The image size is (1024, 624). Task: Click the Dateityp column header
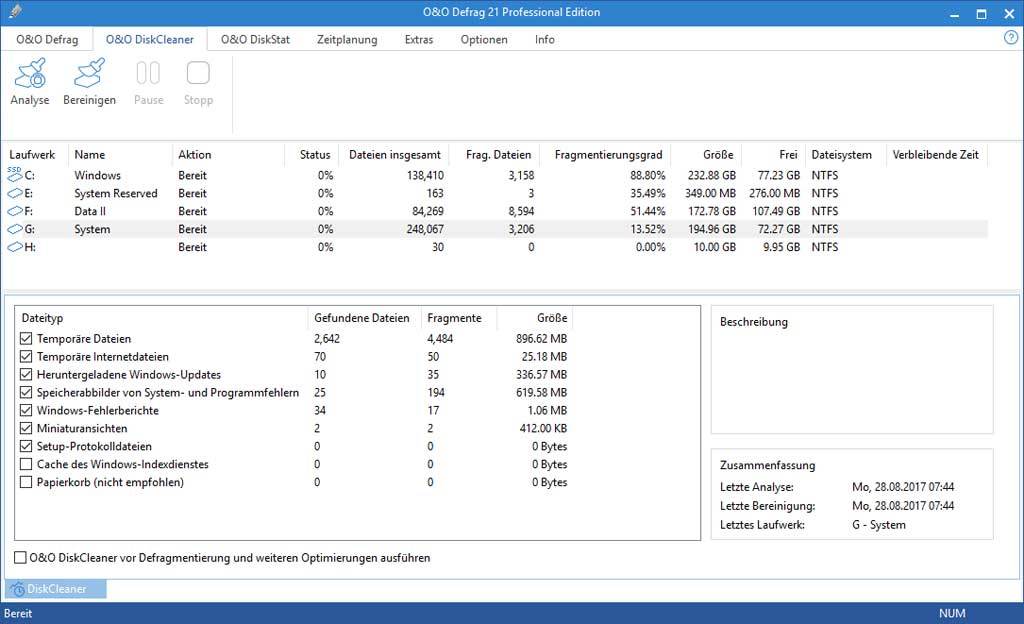click(x=42, y=318)
